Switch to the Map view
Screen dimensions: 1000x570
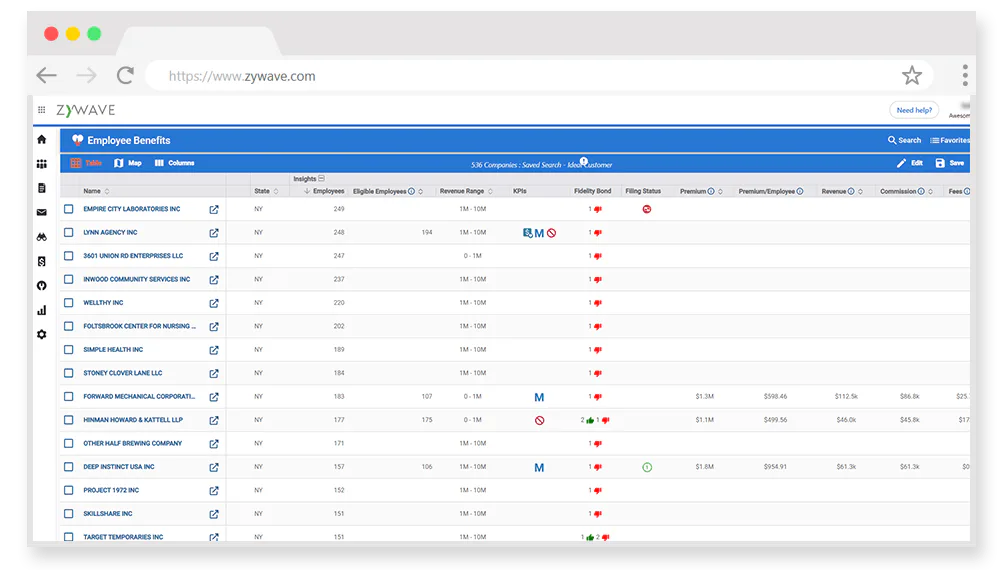click(128, 163)
